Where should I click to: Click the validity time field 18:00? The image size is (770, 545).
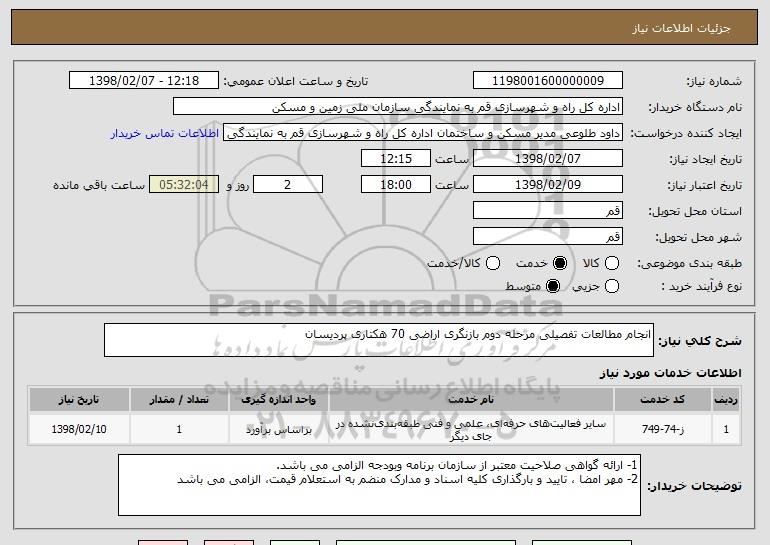396,185
